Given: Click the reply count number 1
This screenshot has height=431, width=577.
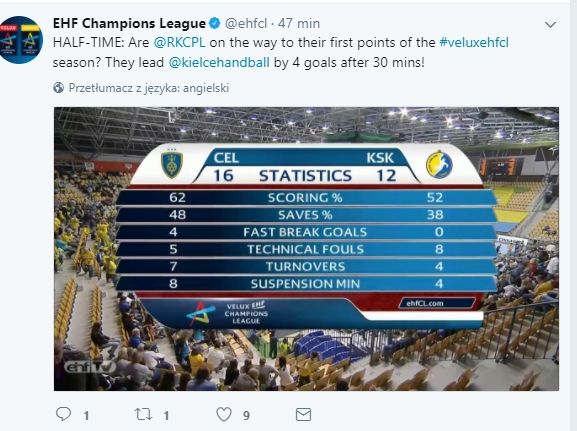Looking at the screenshot, I should [86, 416].
